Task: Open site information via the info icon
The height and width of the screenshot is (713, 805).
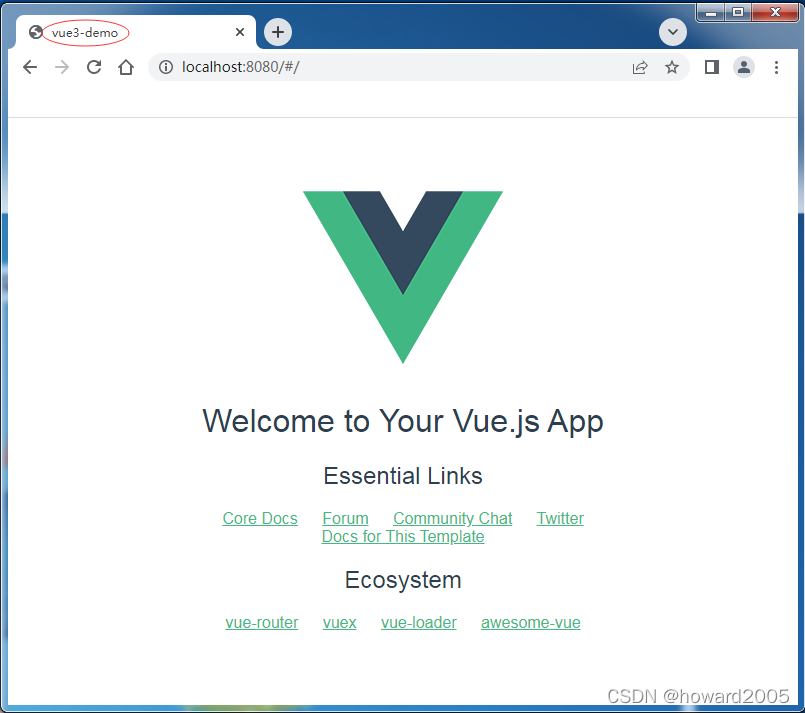Action: [x=166, y=67]
